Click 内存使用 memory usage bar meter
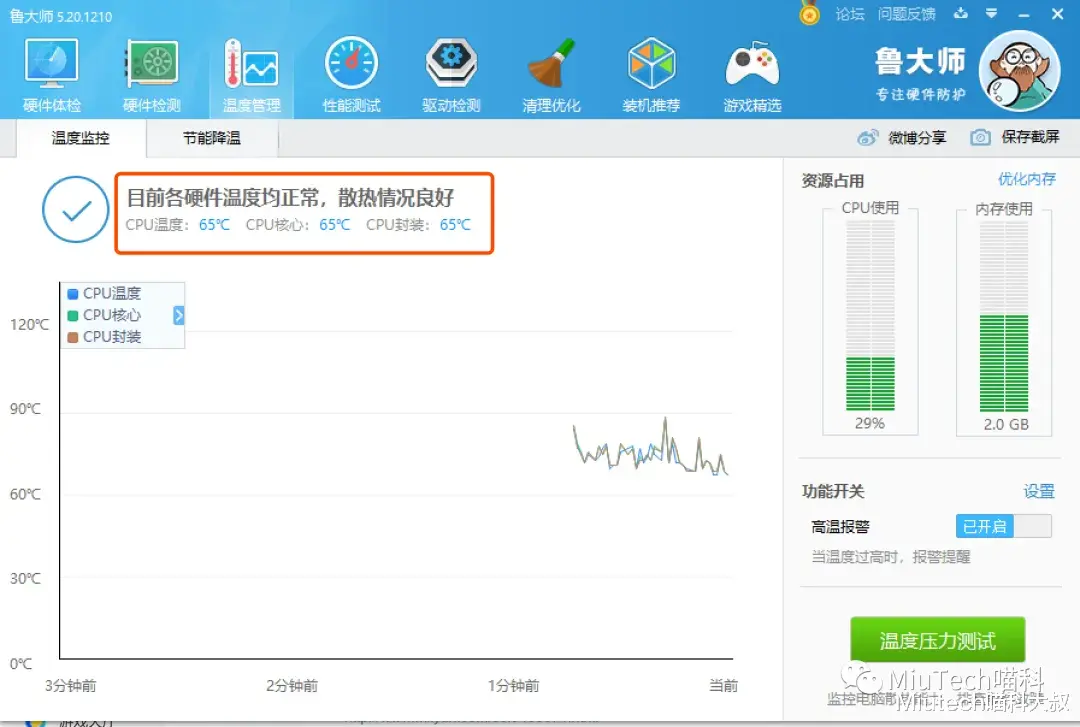 tap(1004, 317)
